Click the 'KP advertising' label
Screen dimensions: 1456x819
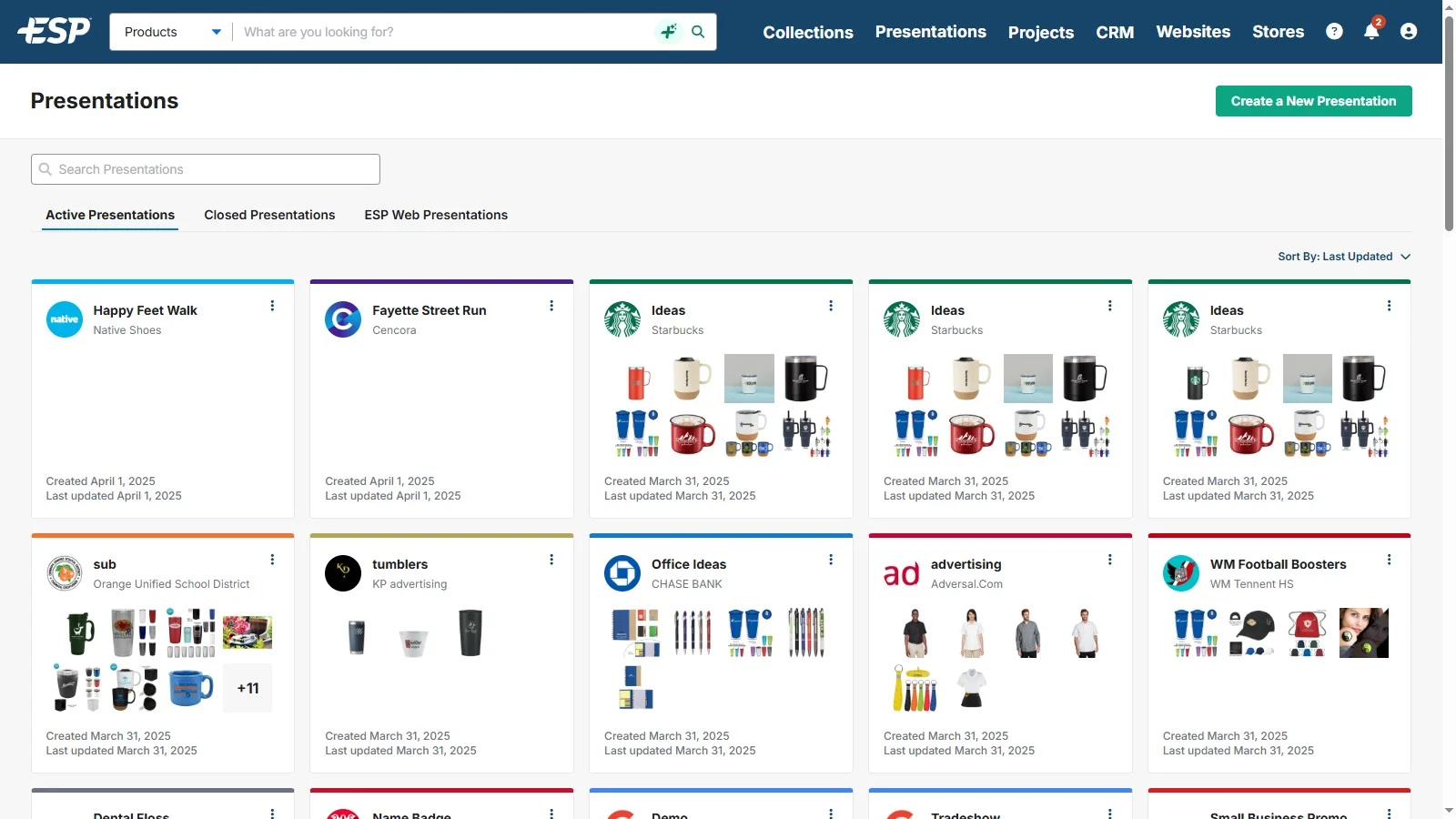(409, 584)
